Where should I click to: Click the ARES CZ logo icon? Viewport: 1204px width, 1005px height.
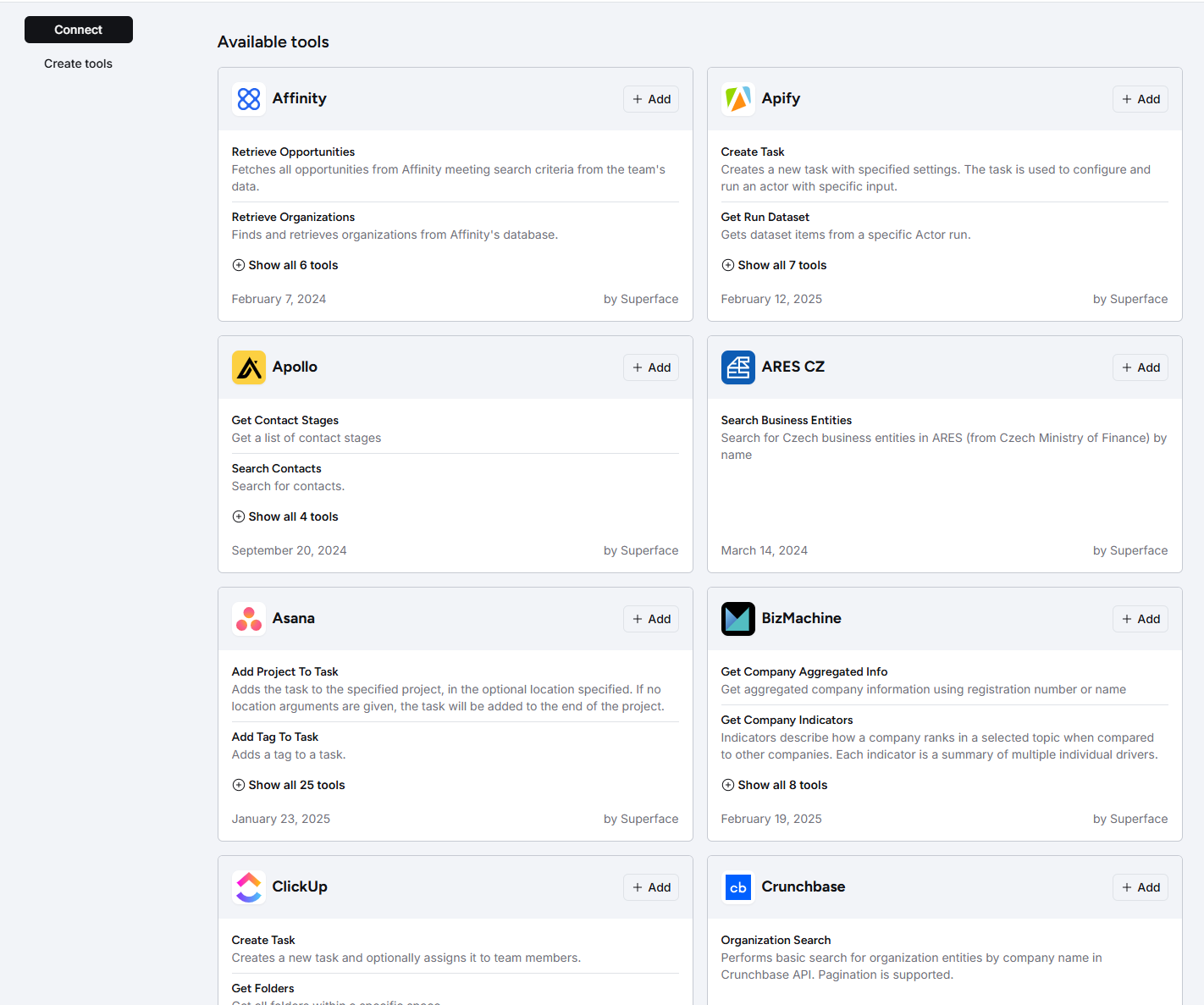click(737, 367)
